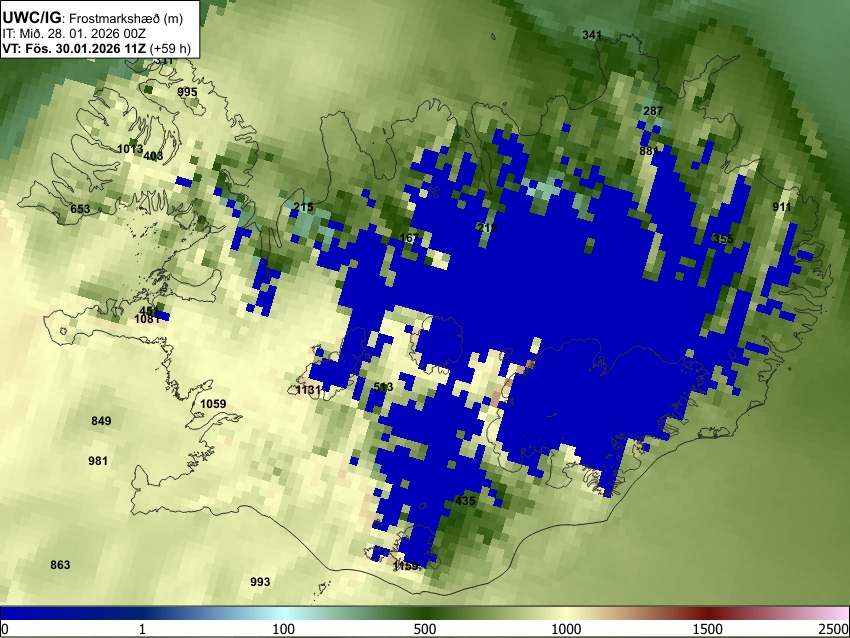Screen dimensions: 850x638
Task: Click the map value 995
Action: click(x=187, y=92)
